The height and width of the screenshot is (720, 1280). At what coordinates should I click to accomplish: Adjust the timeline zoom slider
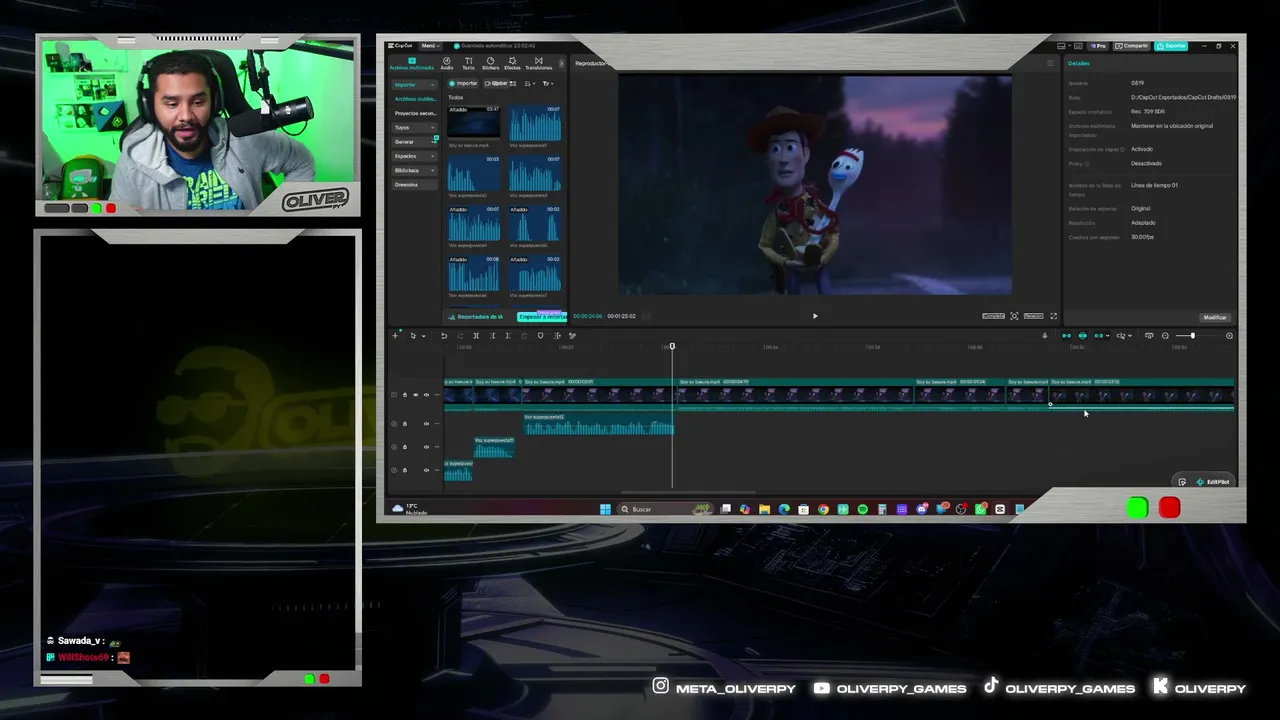(1191, 336)
